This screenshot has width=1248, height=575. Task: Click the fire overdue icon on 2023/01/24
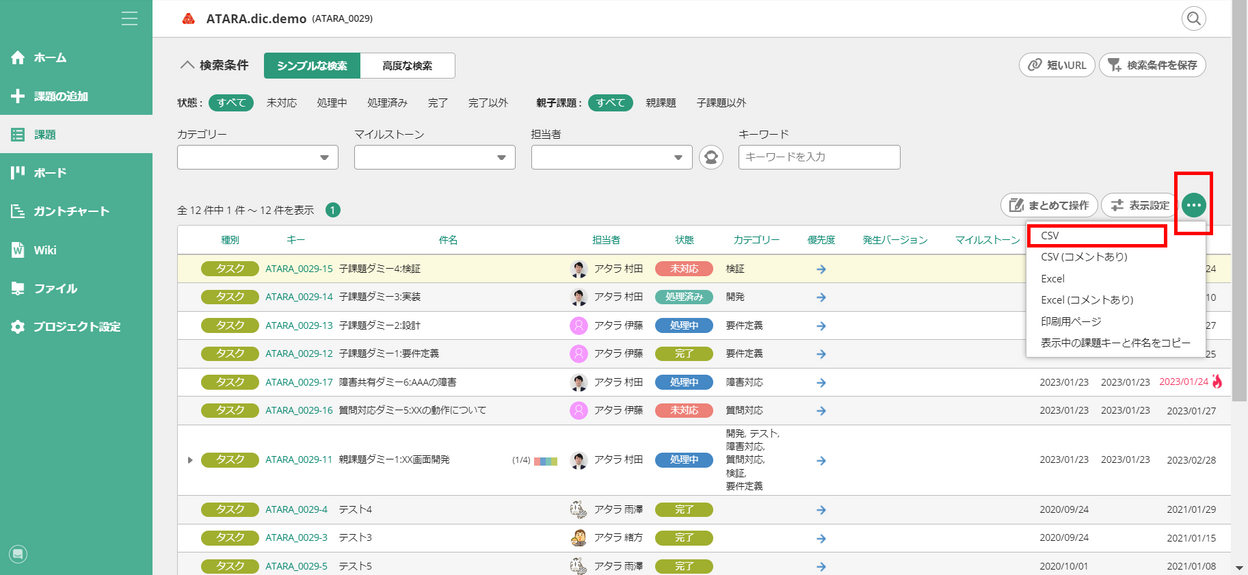[x=1217, y=381]
